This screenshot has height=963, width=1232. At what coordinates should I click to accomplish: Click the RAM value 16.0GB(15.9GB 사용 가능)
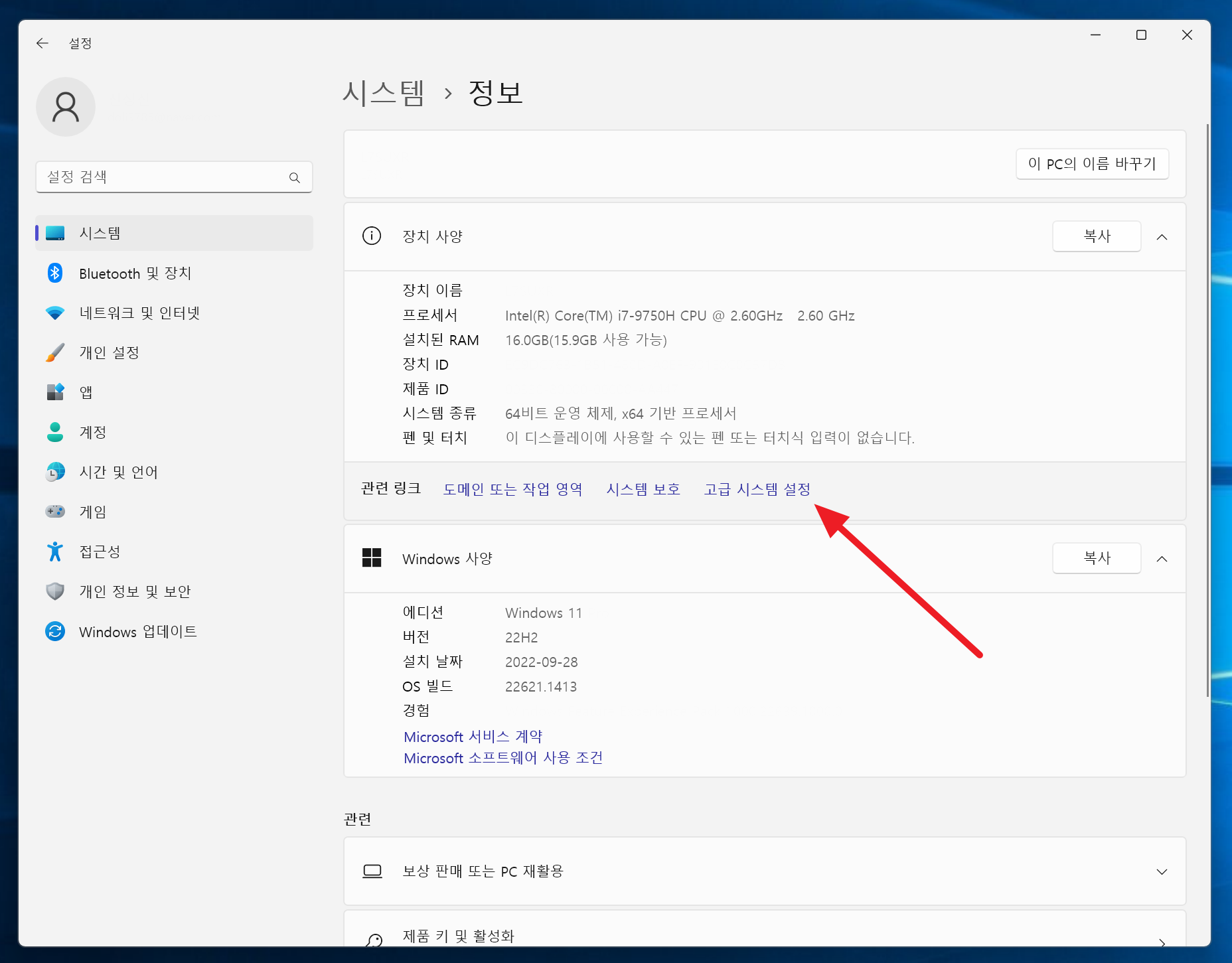pyautogui.click(x=586, y=340)
